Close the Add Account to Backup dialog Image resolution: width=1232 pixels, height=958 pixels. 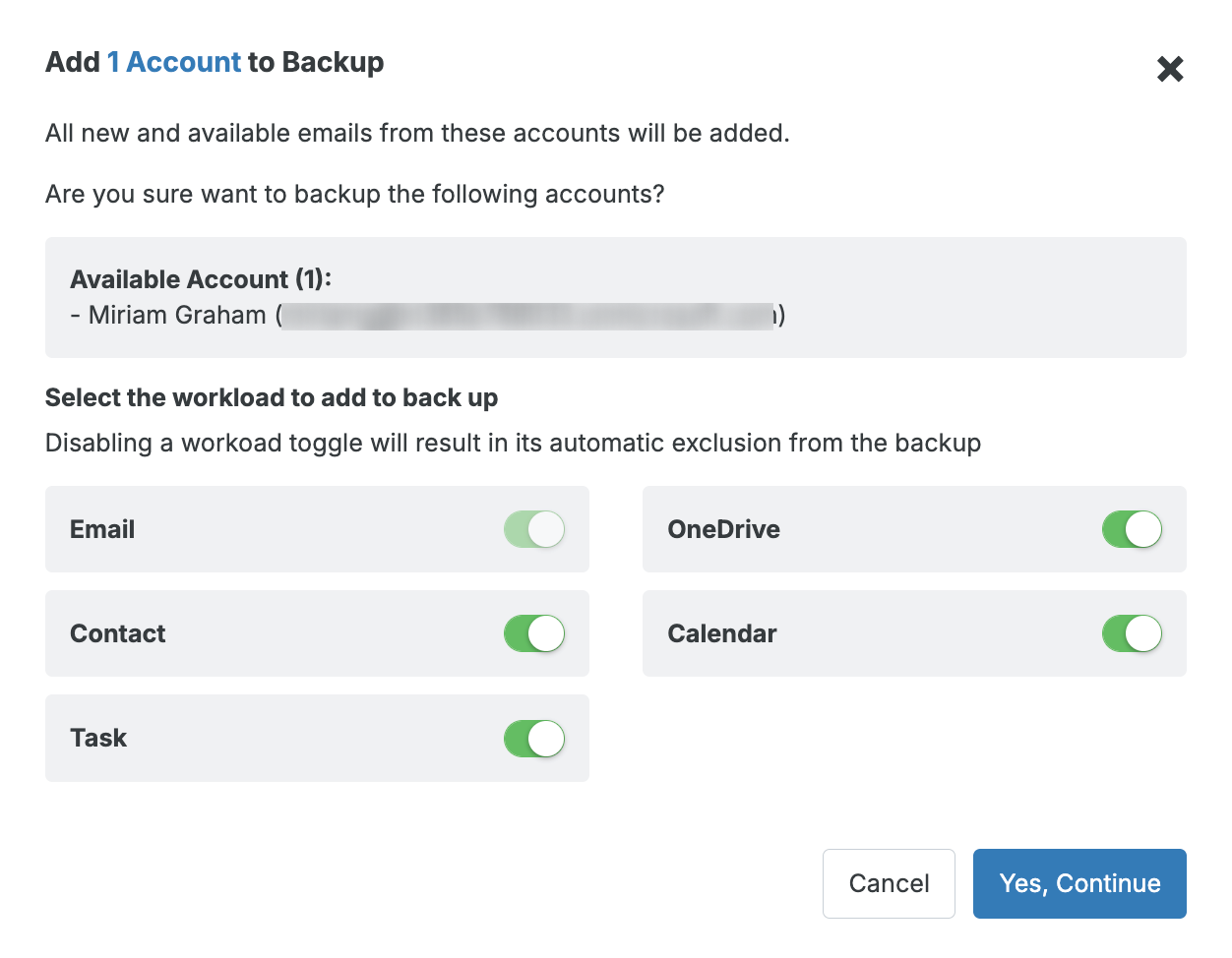coord(1170,69)
